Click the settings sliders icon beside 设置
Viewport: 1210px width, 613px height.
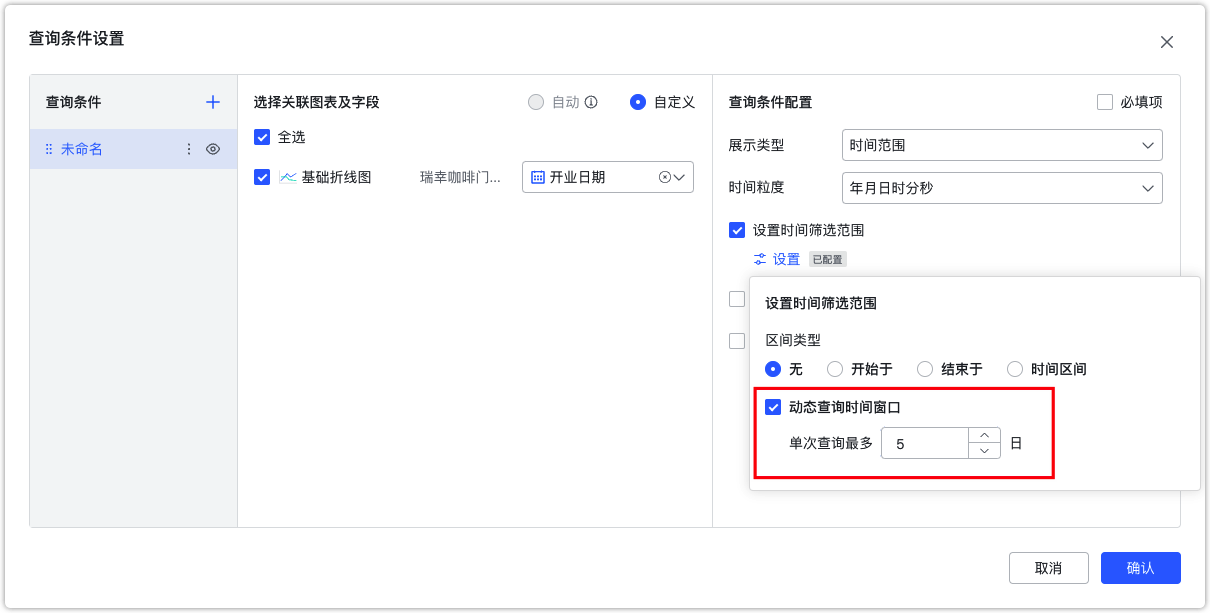click(x=760, y=259)
